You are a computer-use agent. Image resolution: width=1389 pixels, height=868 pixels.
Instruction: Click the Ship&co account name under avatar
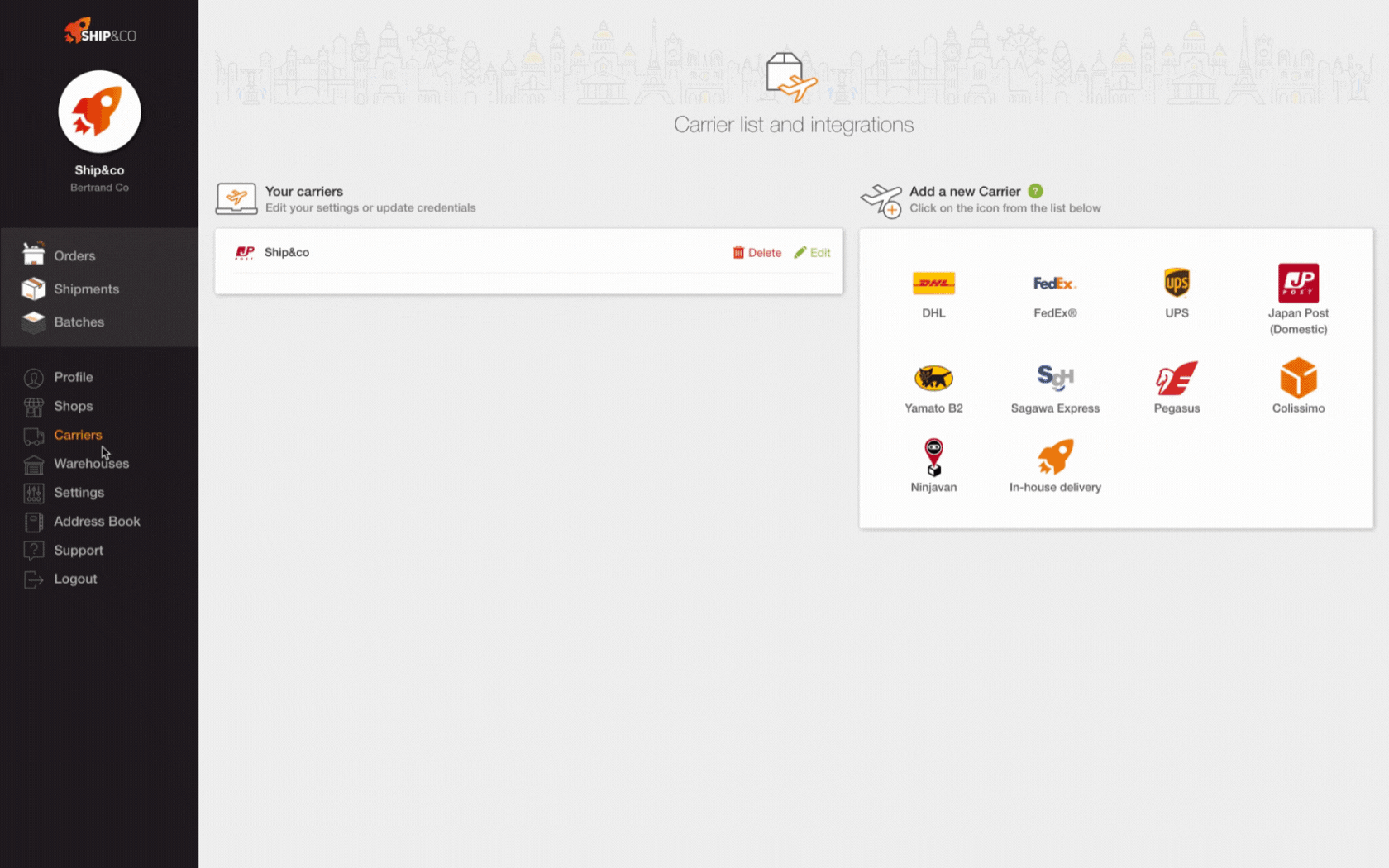[99, 170]
